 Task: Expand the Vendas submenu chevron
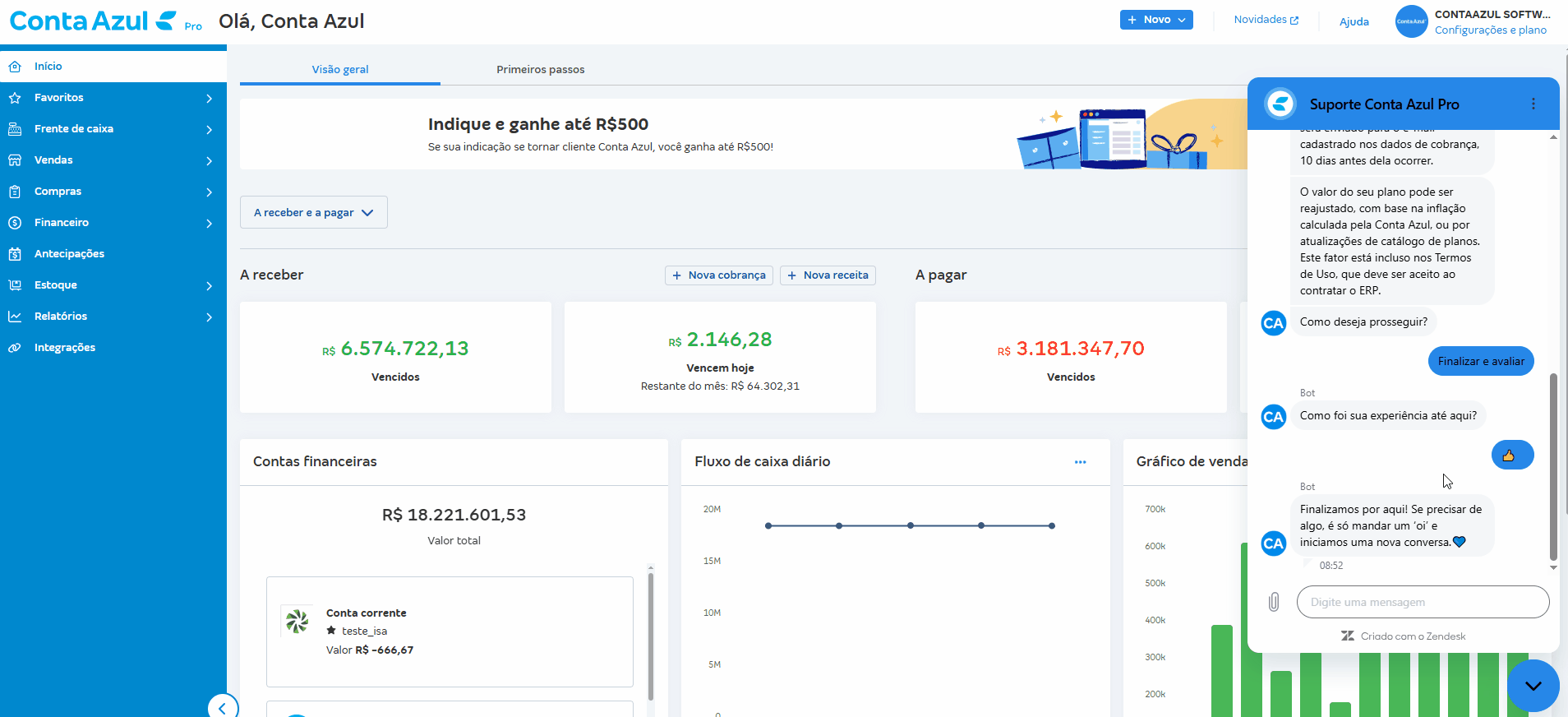[210, 161]
